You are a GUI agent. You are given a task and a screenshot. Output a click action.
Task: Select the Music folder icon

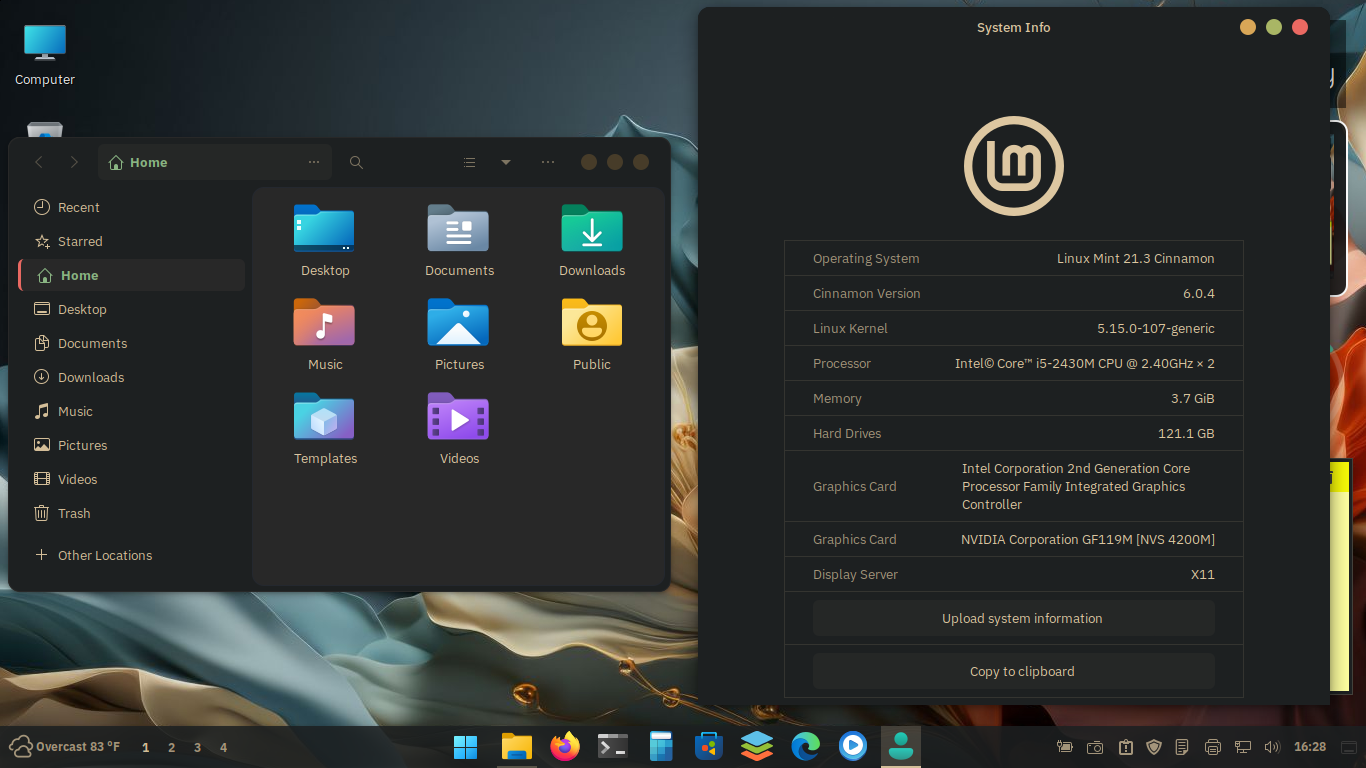(324, 322)
